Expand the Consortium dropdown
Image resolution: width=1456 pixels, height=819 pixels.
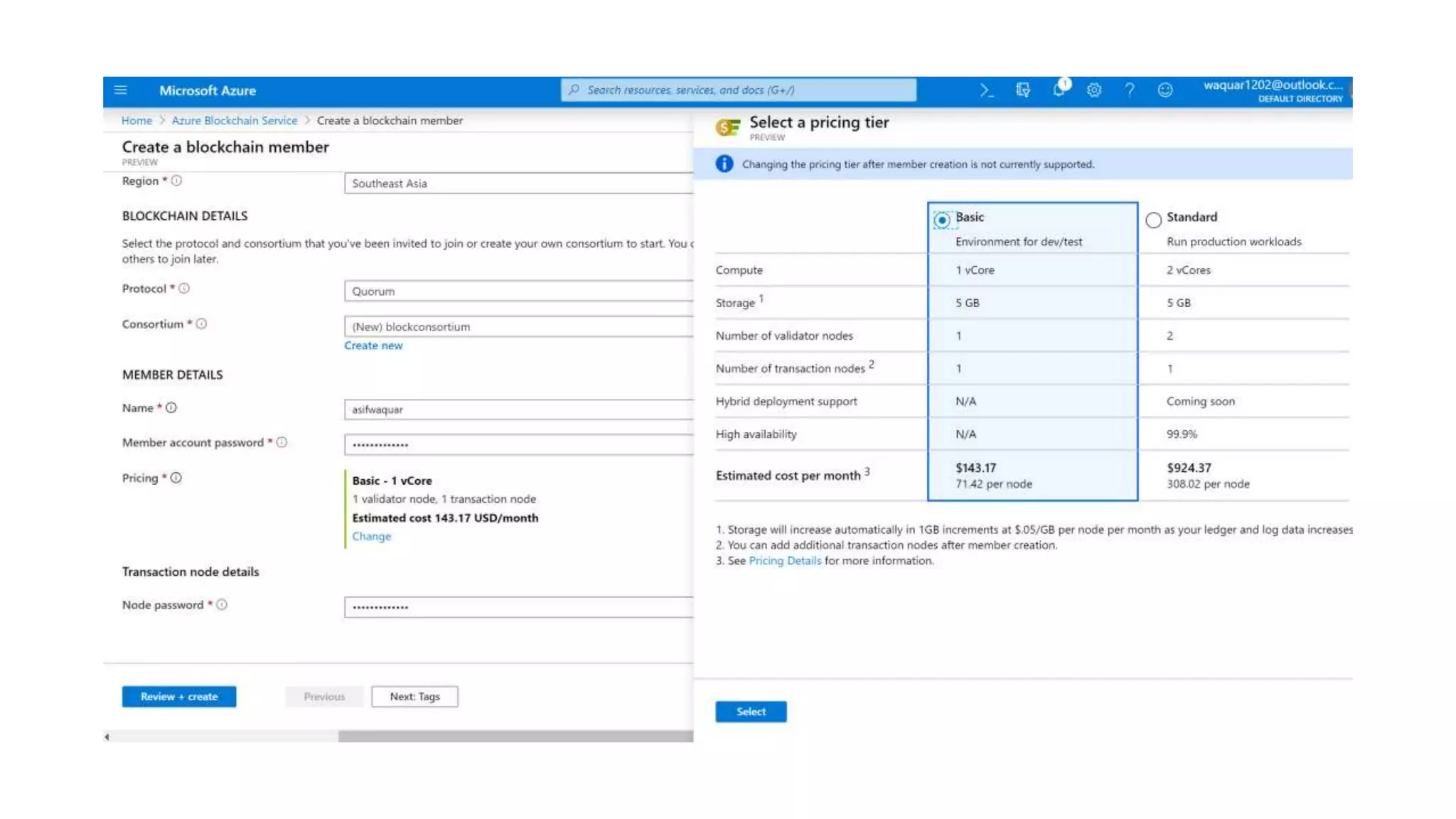point(518,326)
